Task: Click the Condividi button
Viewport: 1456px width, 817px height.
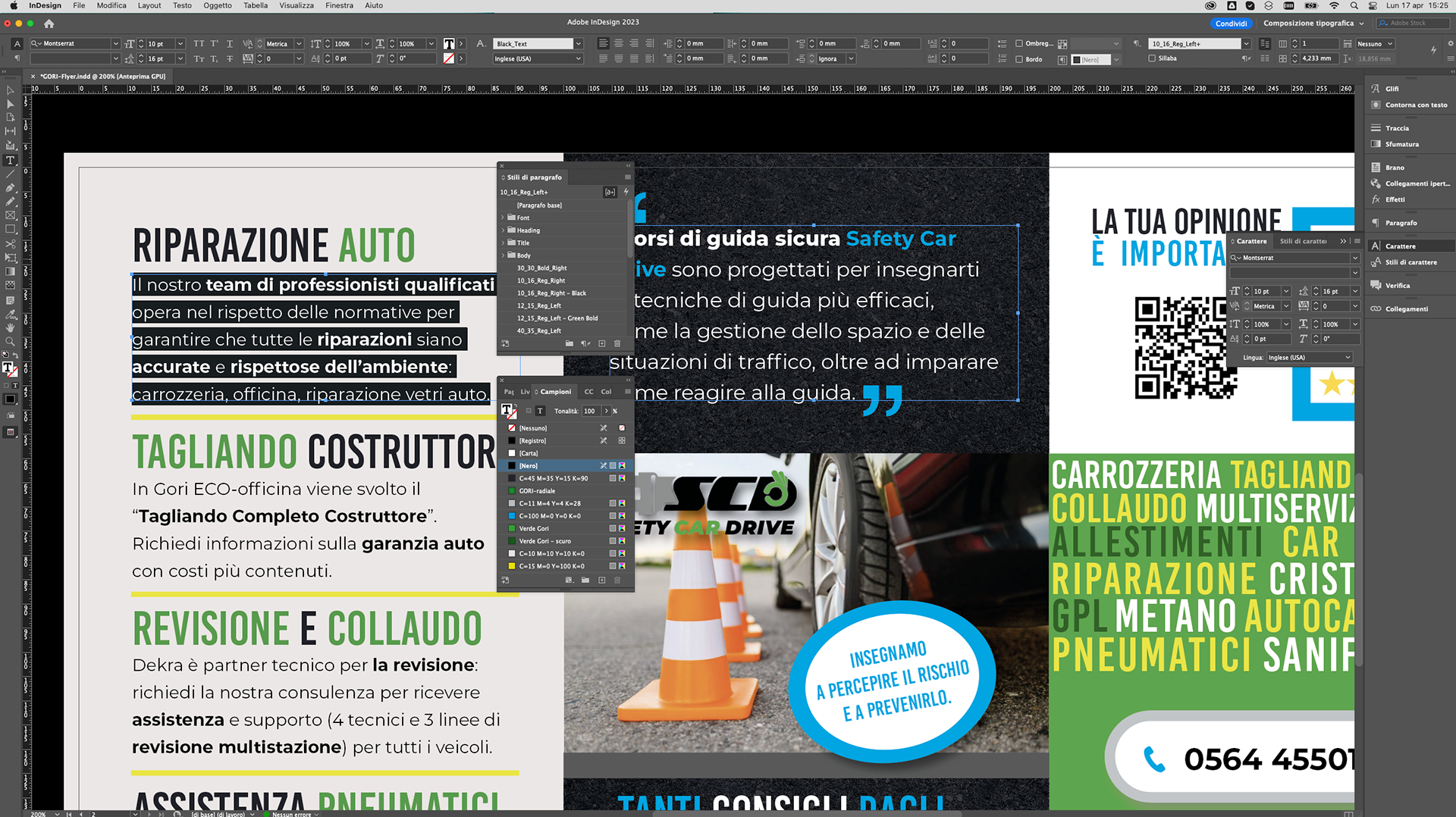Action: pyautogui.click(x=1231, y=23)
